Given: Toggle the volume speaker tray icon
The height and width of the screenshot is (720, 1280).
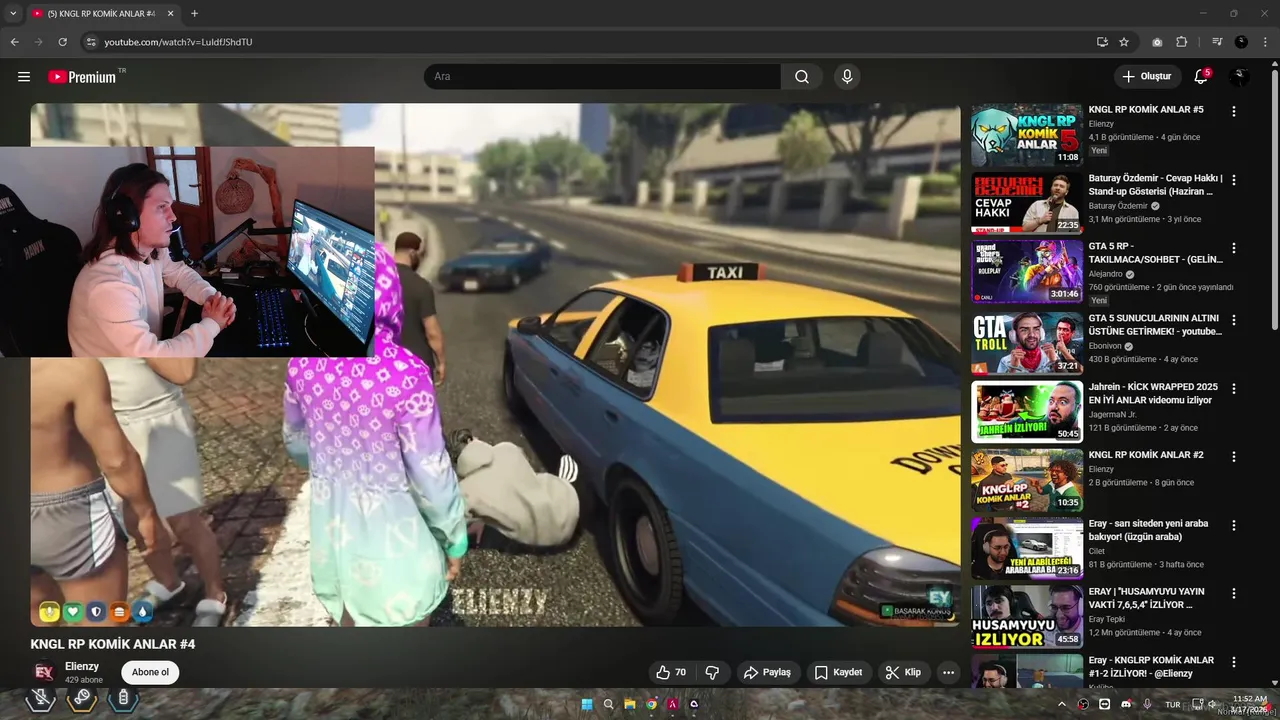Looking at the screenshot, I should 1211,704.
